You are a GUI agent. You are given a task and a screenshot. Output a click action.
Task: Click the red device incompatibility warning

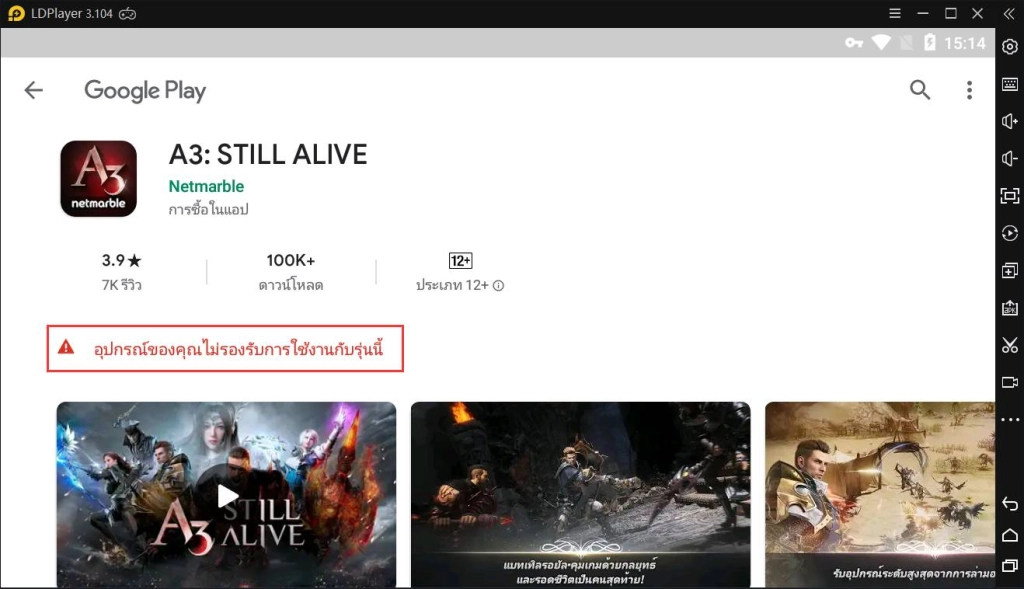[225, 349]
